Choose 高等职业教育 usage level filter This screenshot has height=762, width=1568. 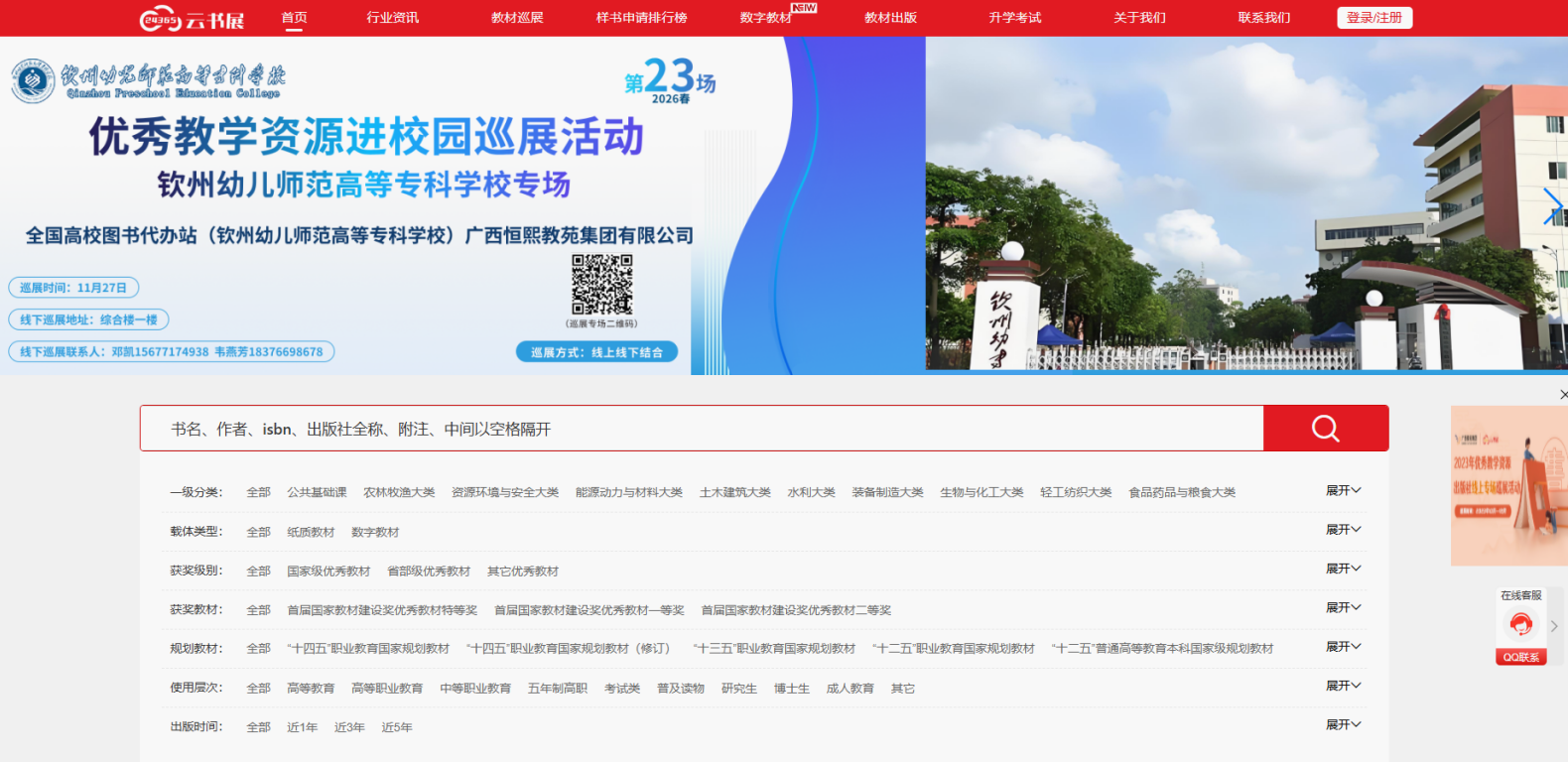[x=387, y=689]
